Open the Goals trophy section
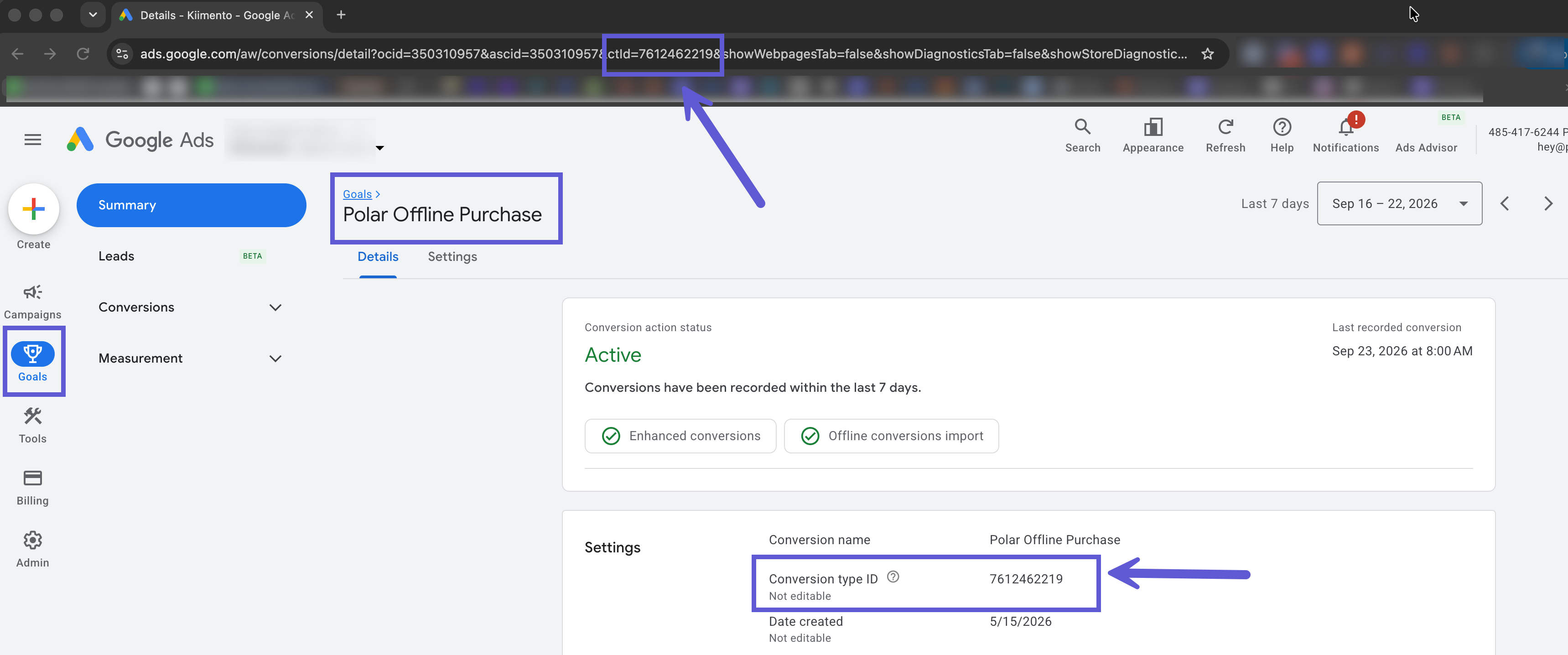This screenshot has width=1568, height=655. coord(33,362)
